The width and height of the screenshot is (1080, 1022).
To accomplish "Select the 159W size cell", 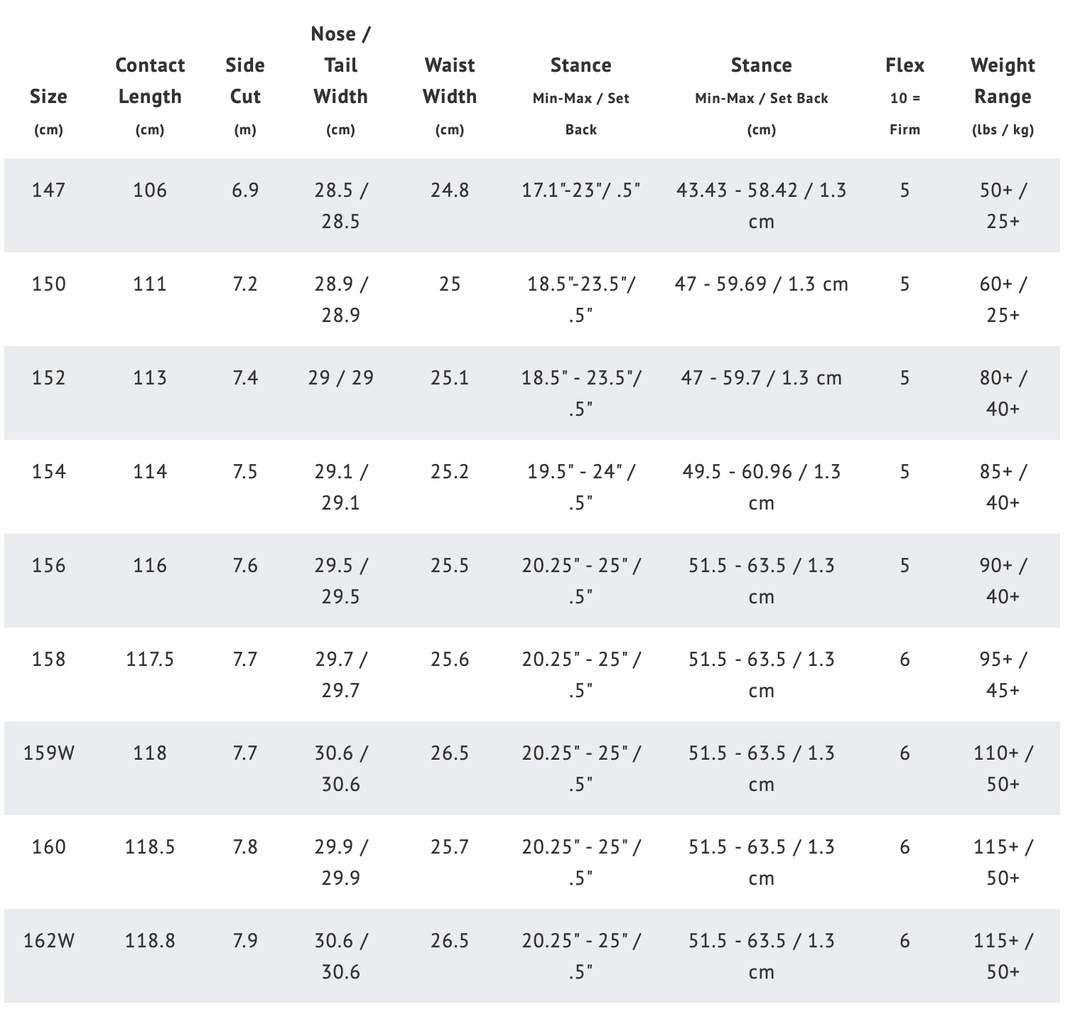I will coord(48,753).
